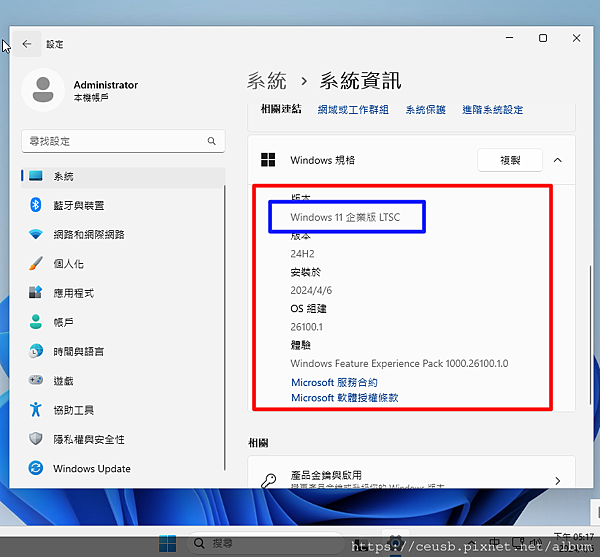
Task: Open the Microsoft 服務合約 link
Action: [334, 382]
